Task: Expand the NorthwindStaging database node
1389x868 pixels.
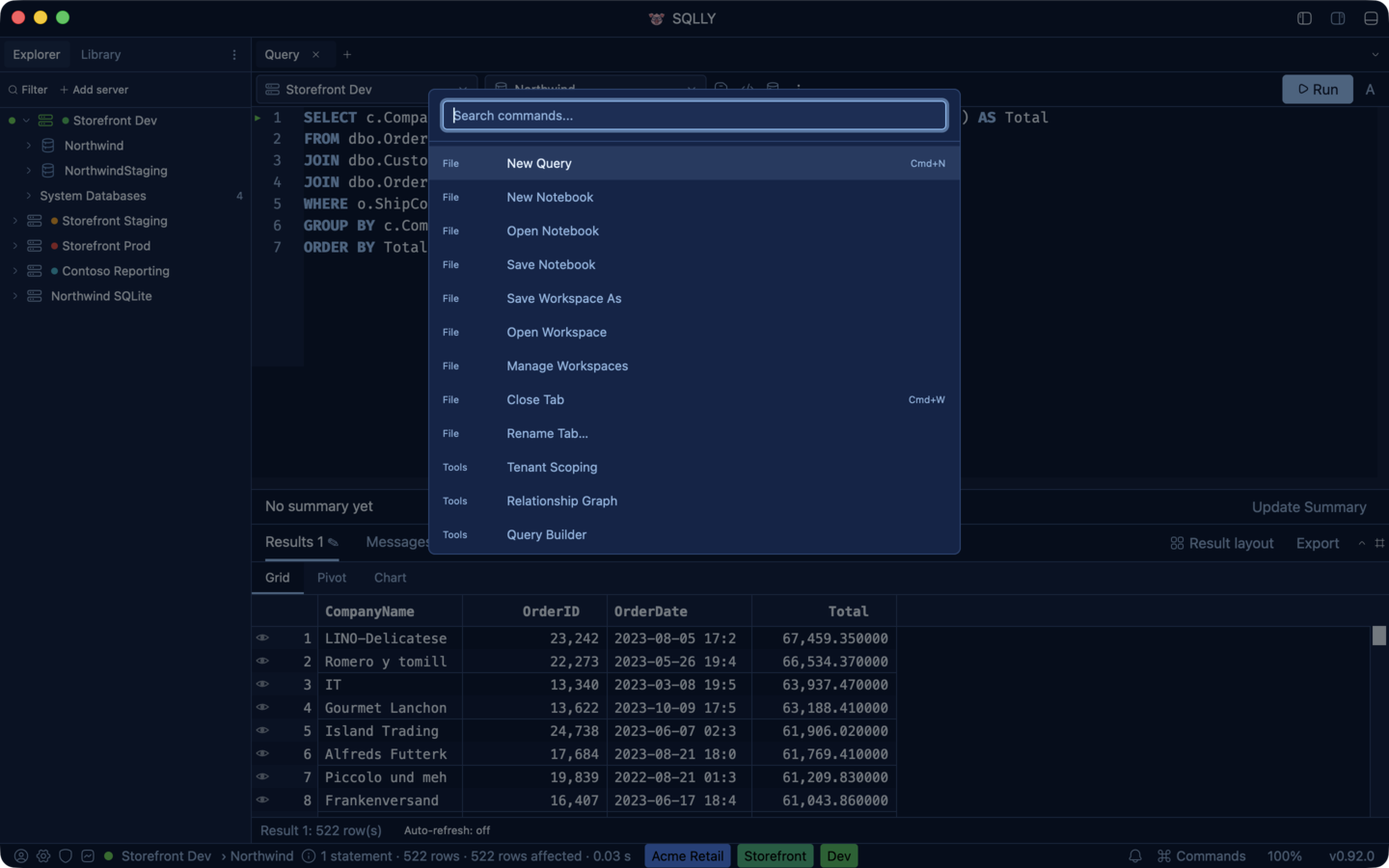Action: coord(28,171)
